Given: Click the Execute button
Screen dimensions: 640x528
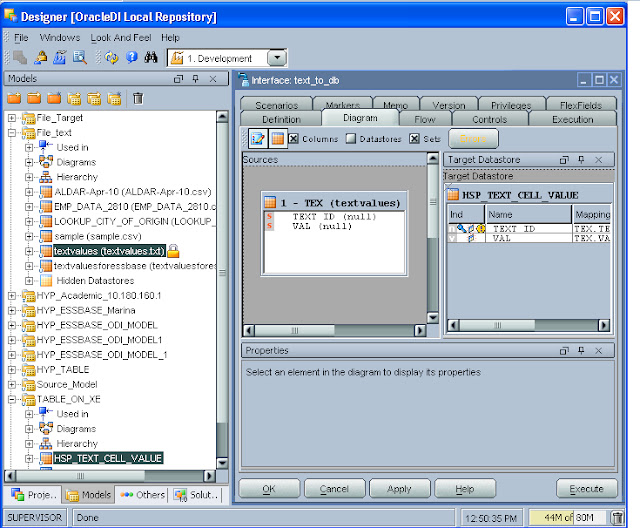Looking at the screenshot, I should tap(586, 489).
